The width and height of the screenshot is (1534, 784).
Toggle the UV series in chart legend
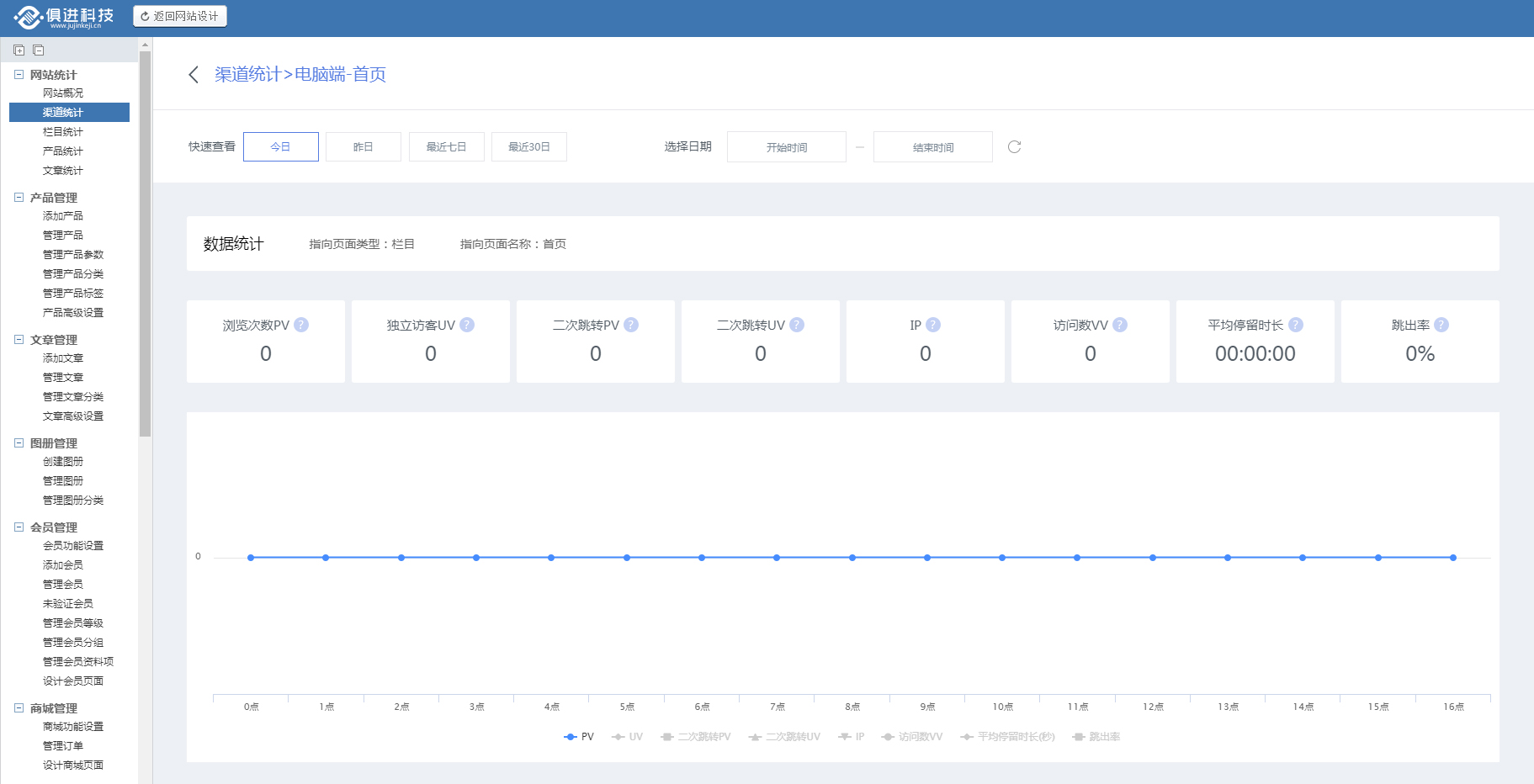click(x=628, y=737)
